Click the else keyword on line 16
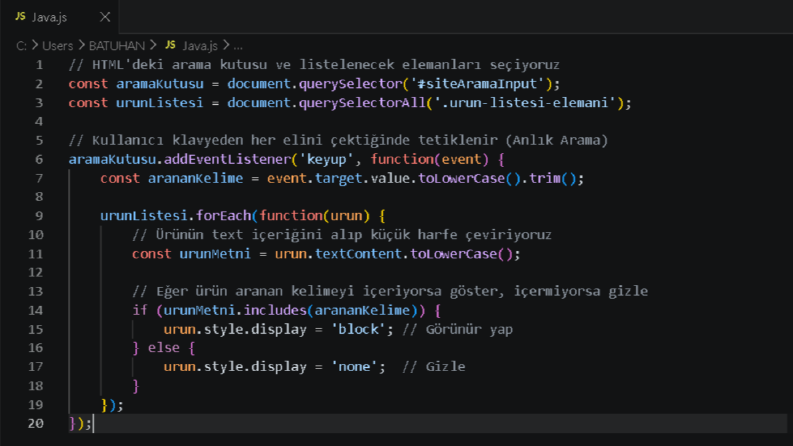Viewport: 793px width, 446px height. pyautogui.click(x=163, y=348)
